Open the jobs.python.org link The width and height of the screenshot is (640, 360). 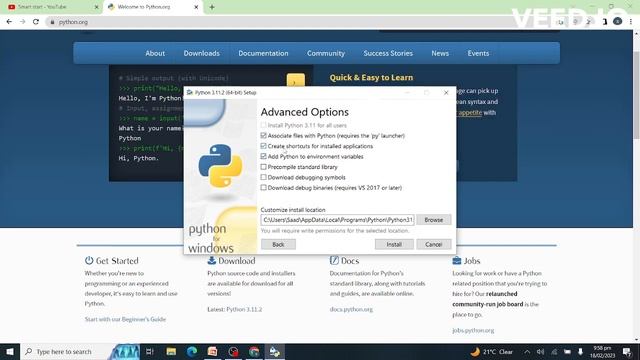[x=473, y=330]
